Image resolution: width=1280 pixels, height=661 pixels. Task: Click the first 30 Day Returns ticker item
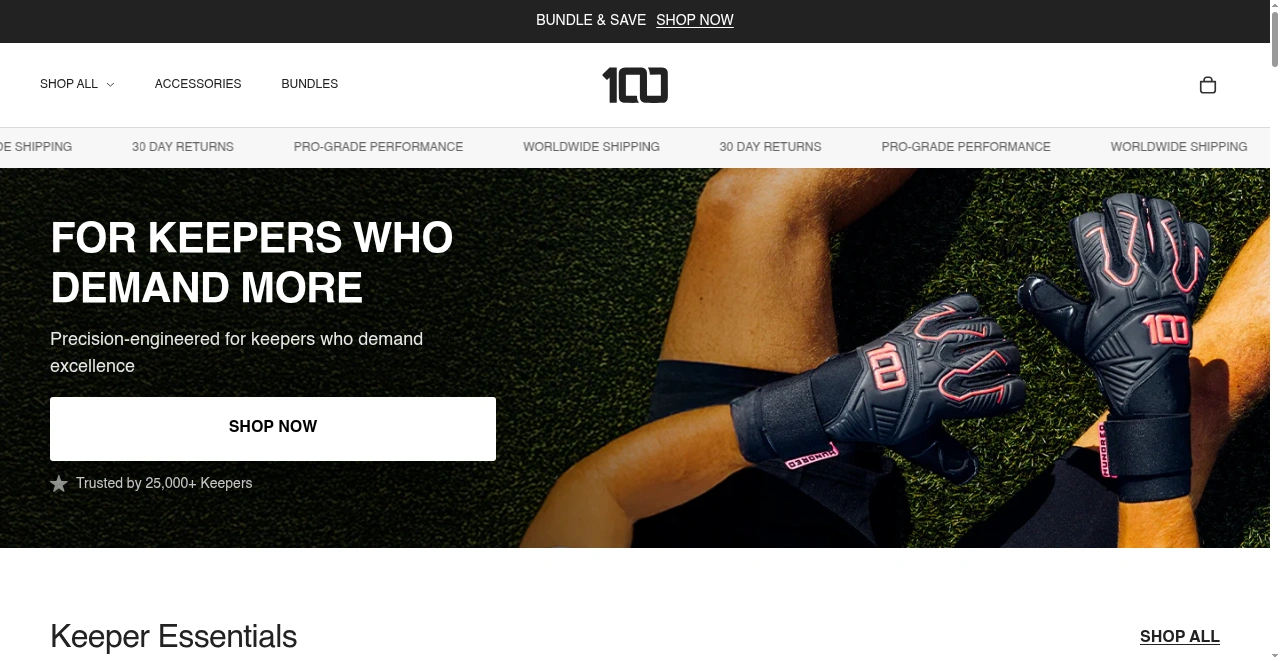click(x=183, y=147)
